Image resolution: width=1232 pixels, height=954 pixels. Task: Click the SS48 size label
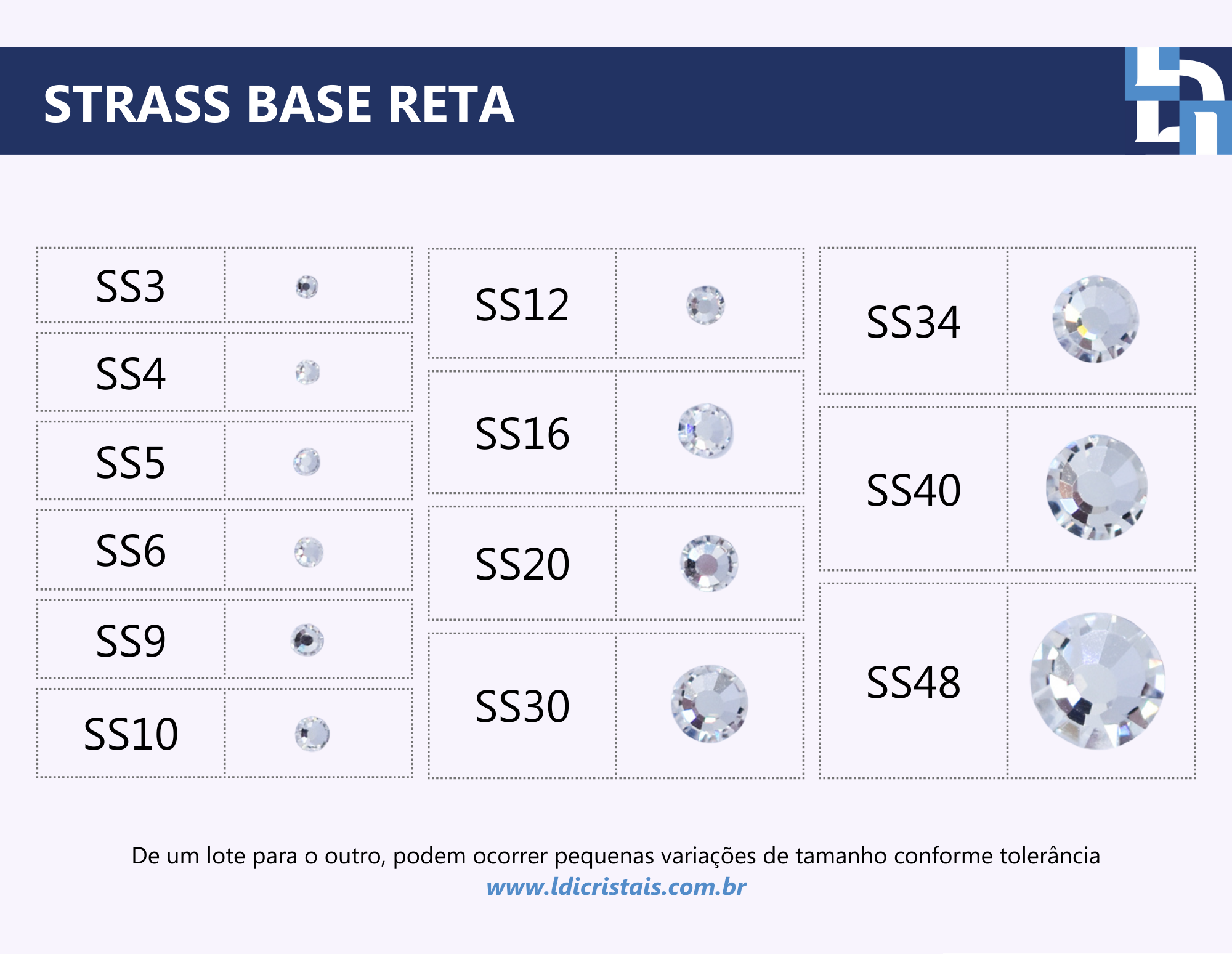pyautogui.click(x=914, y=682)
